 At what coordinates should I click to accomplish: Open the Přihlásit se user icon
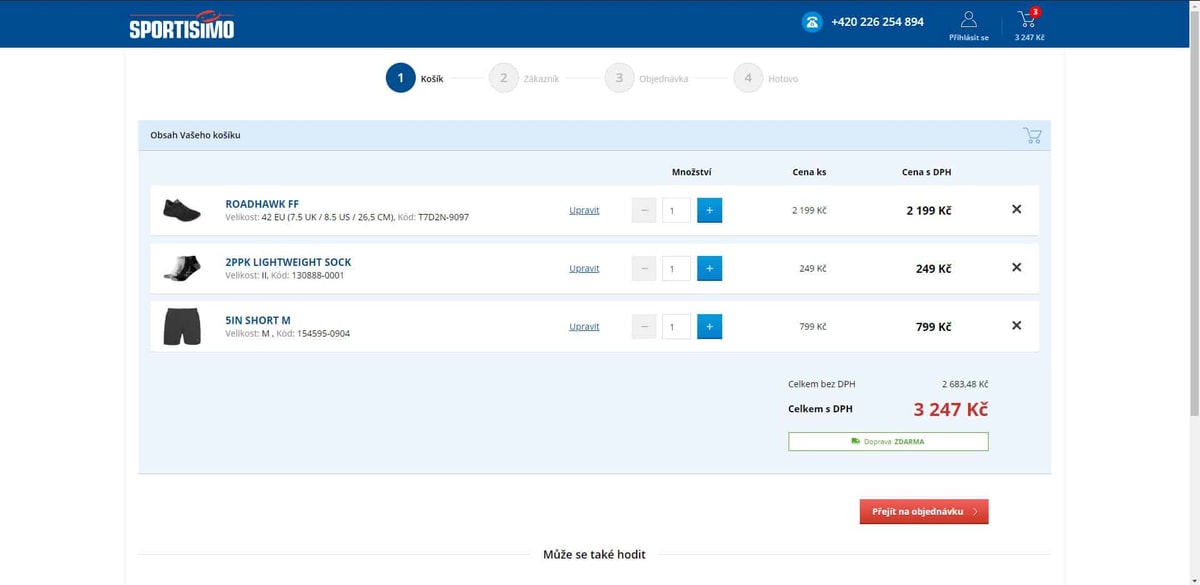pos(968,19)
